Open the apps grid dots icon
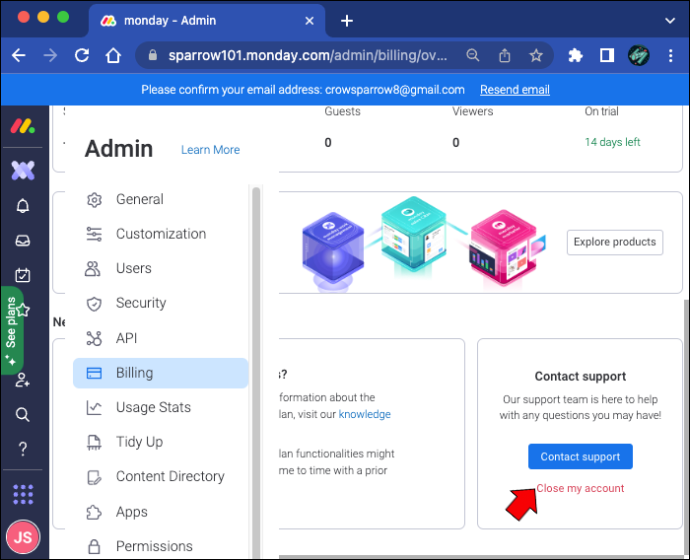The image size is (690, 560). coord(23,494)
